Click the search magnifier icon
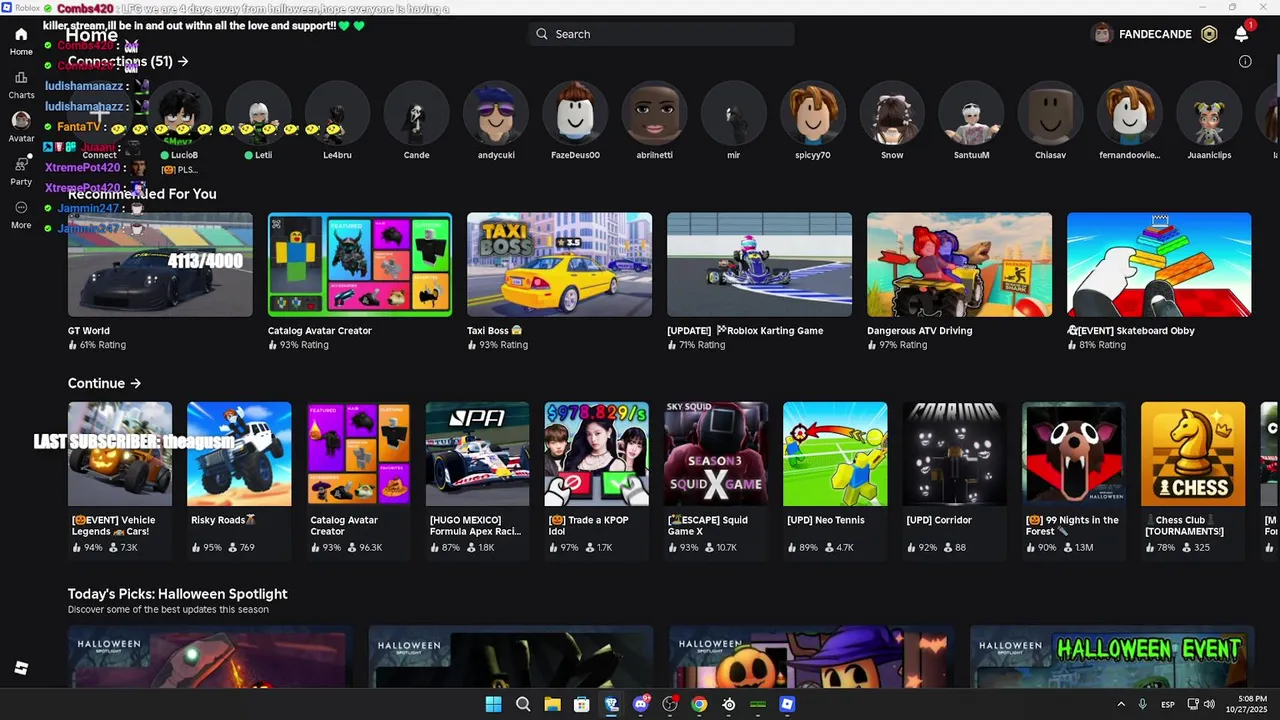The width and height of the screenshot is (1280, 720). pos(542,34)
